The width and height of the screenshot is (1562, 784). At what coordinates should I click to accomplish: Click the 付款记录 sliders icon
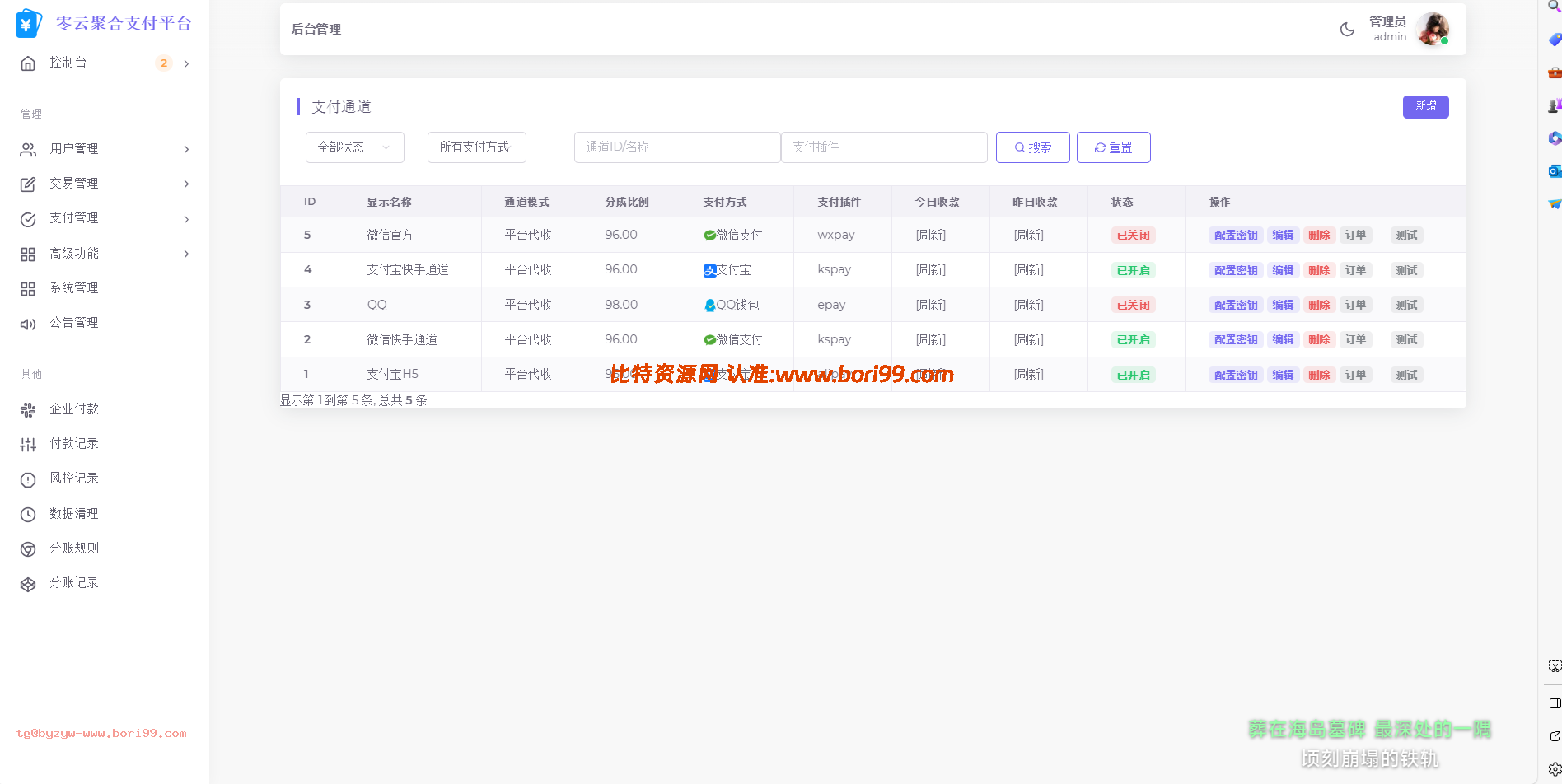[x=28, y=445]
